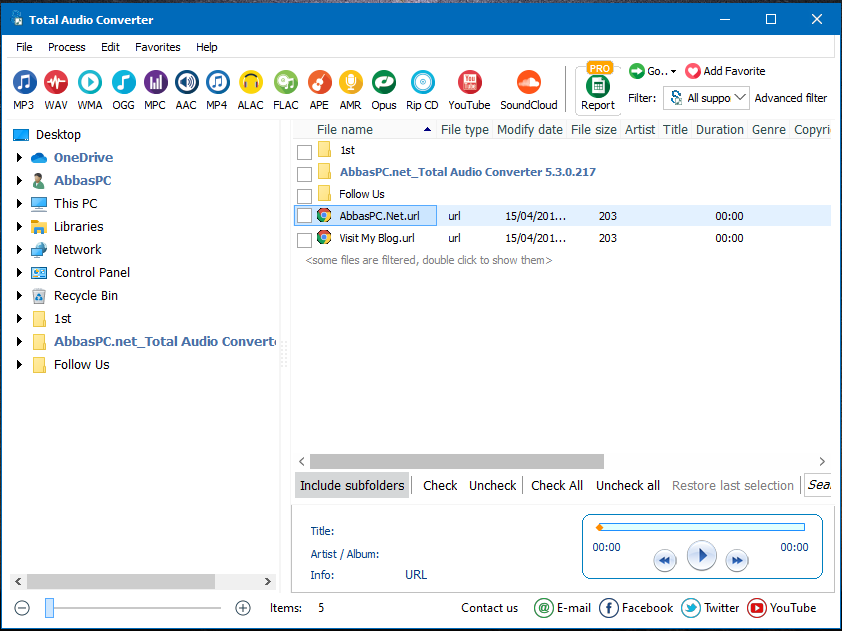The height and width of the screenshot is (631, 842).
Task: Select the AMR microphone icon
Action: (x=351, y=83)
